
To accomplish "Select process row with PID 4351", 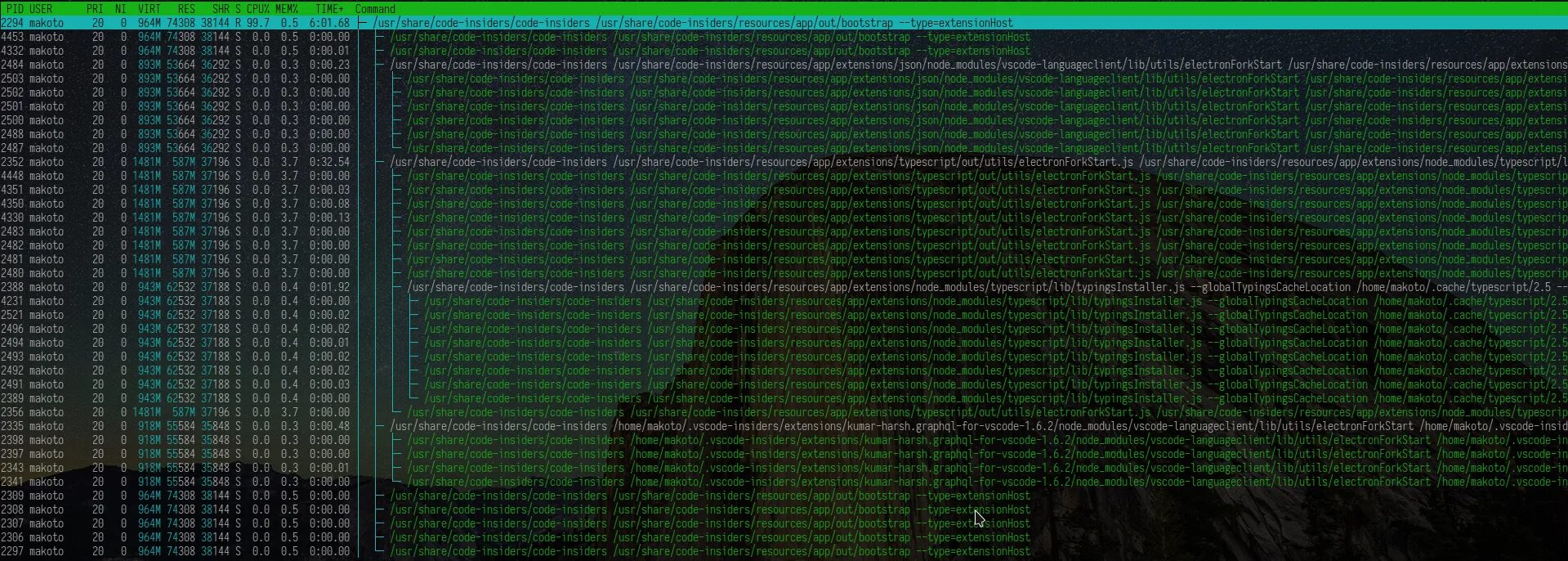I will coord(784,190).
